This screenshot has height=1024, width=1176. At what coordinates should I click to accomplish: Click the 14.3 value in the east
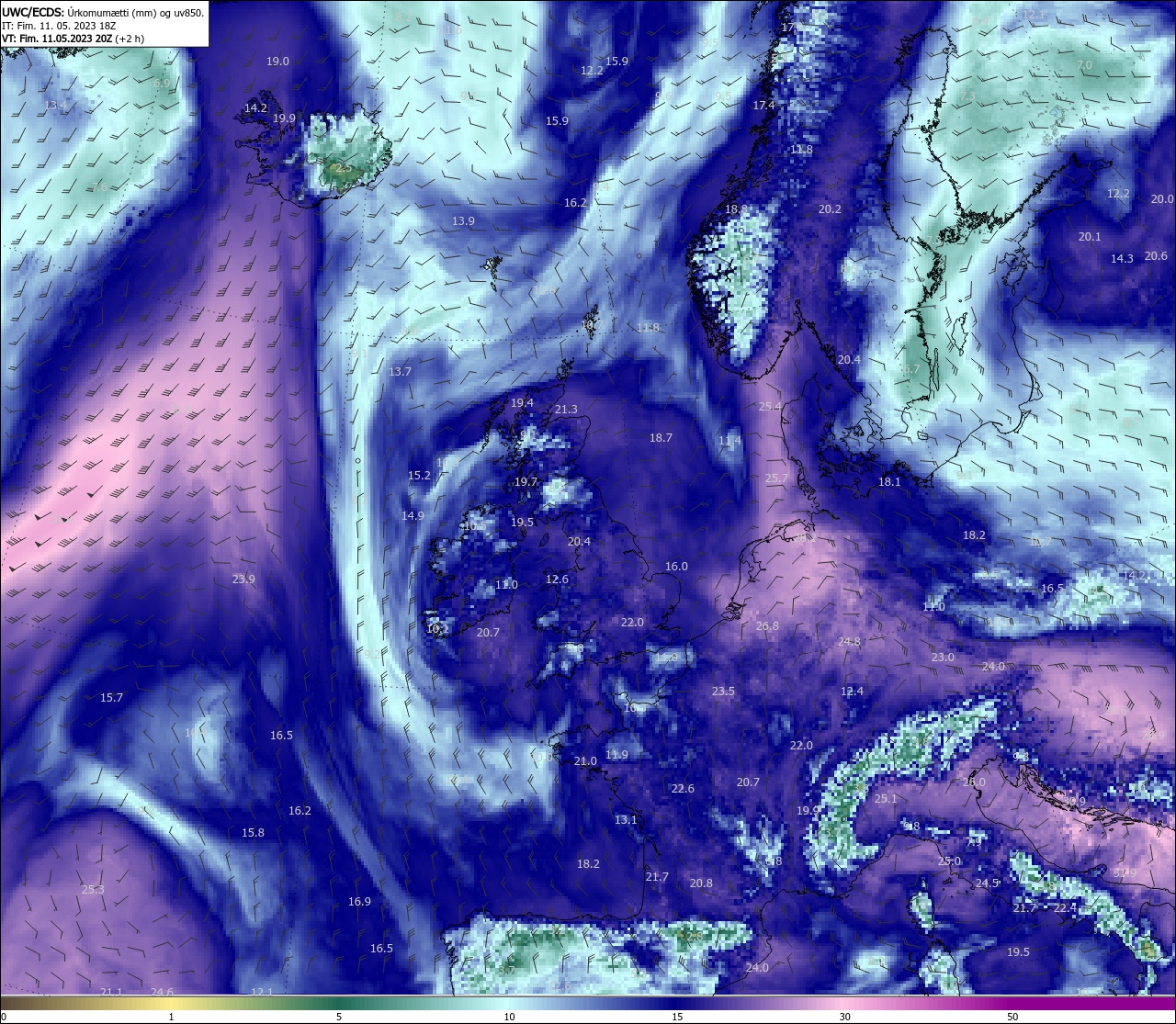[x=1122, y=259]
